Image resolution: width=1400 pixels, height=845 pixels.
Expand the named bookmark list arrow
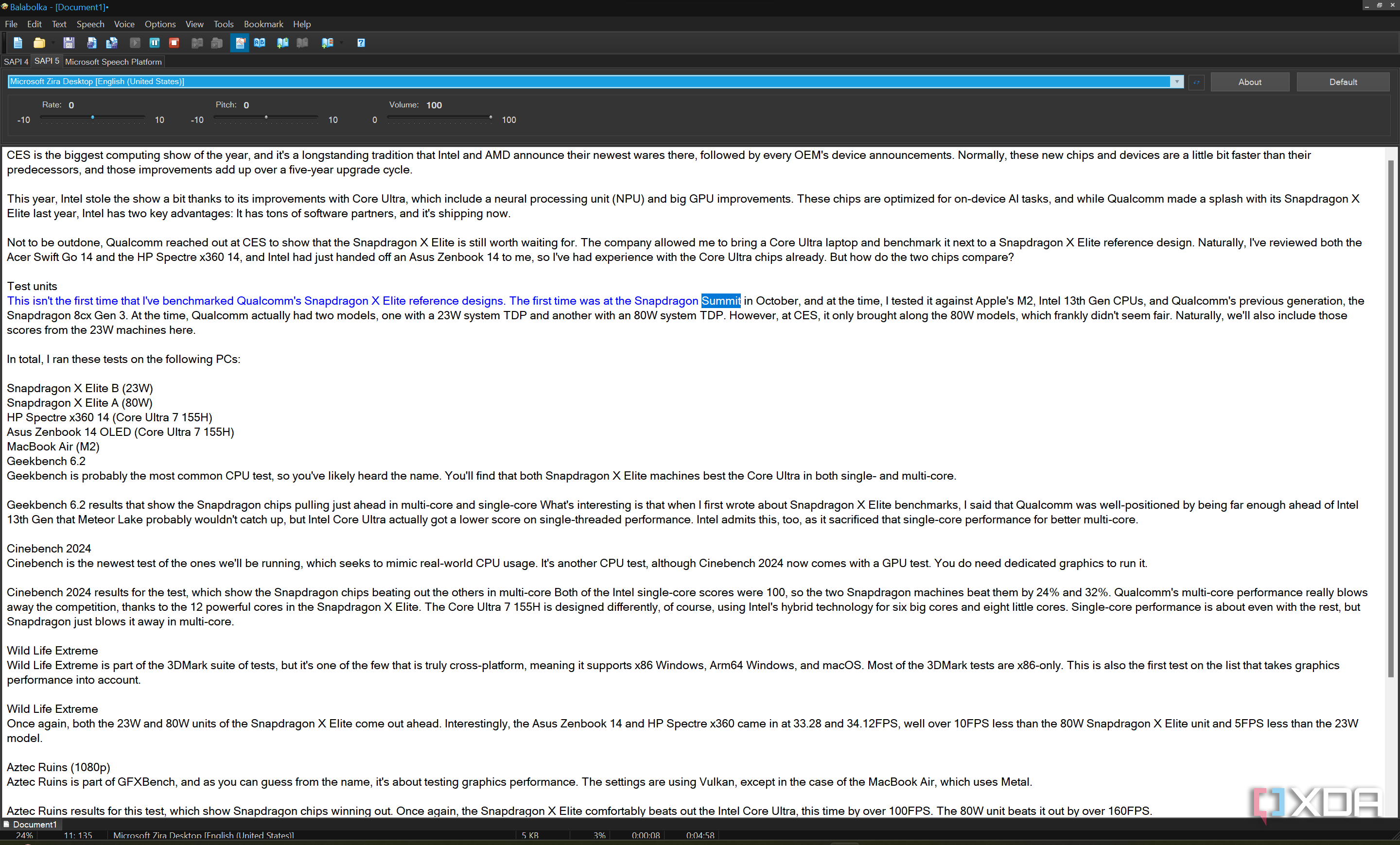341,43
